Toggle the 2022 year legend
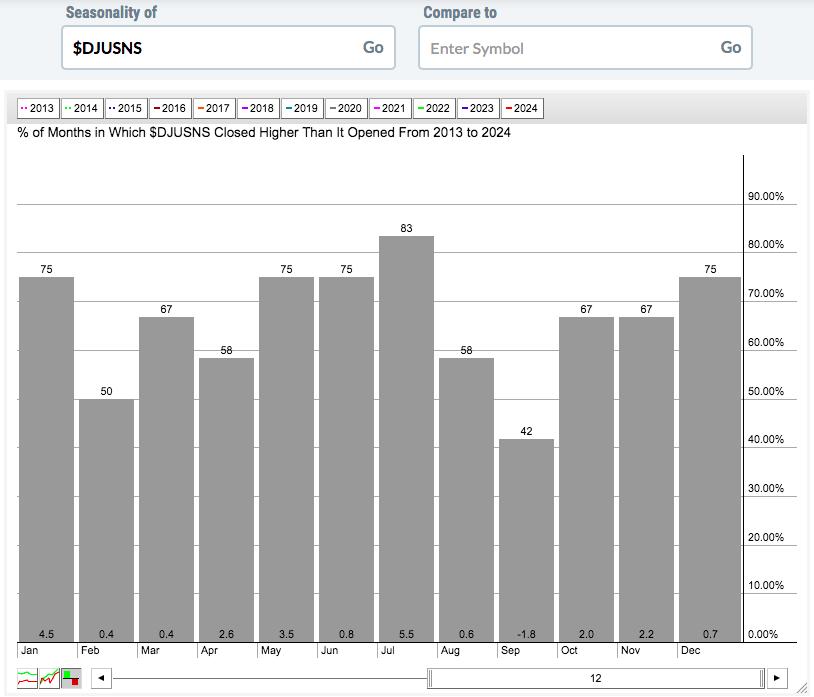The width and height of the screenshot is (814, 697). [435, 108]
